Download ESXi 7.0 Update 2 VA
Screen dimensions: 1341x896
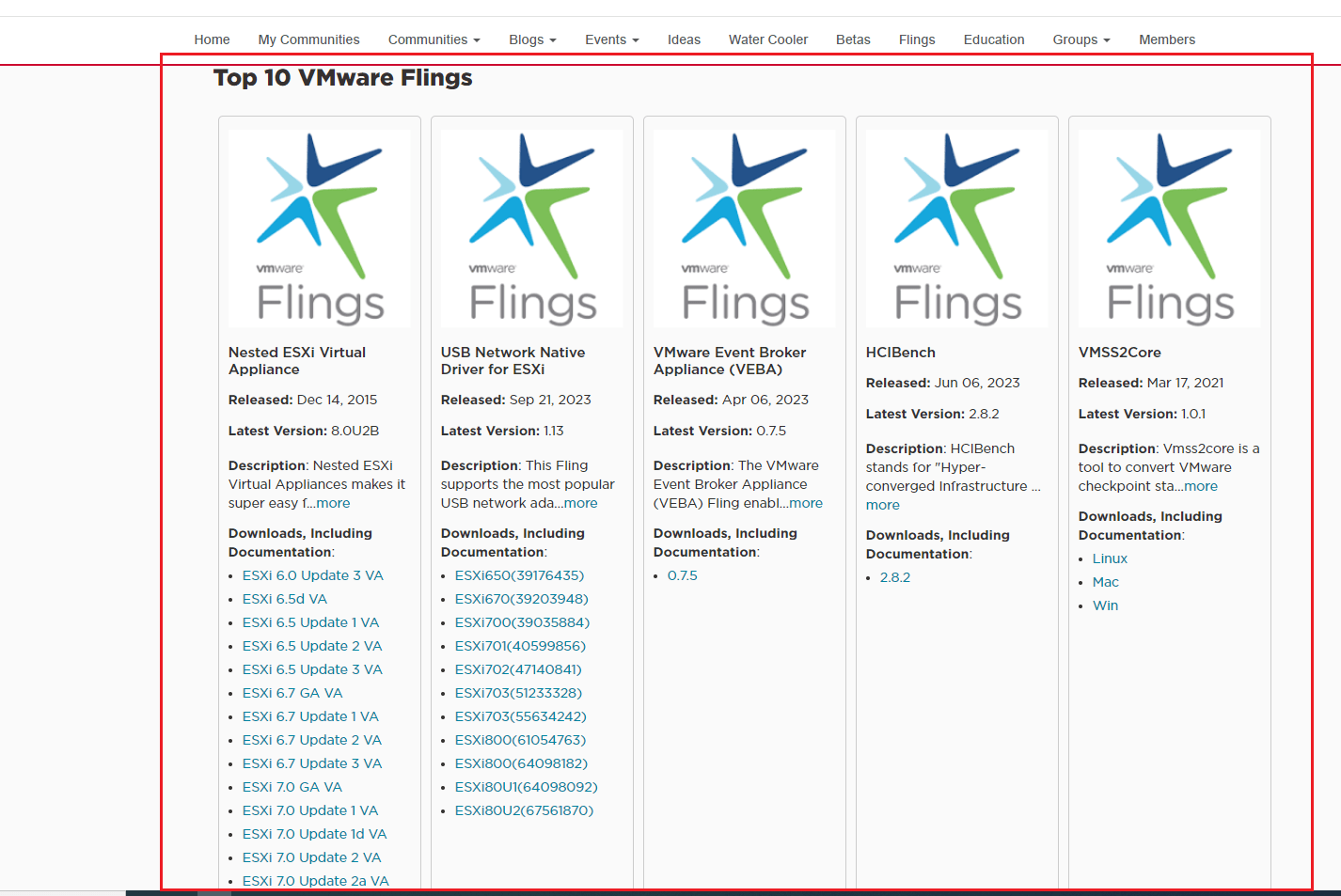coord(312,857)
